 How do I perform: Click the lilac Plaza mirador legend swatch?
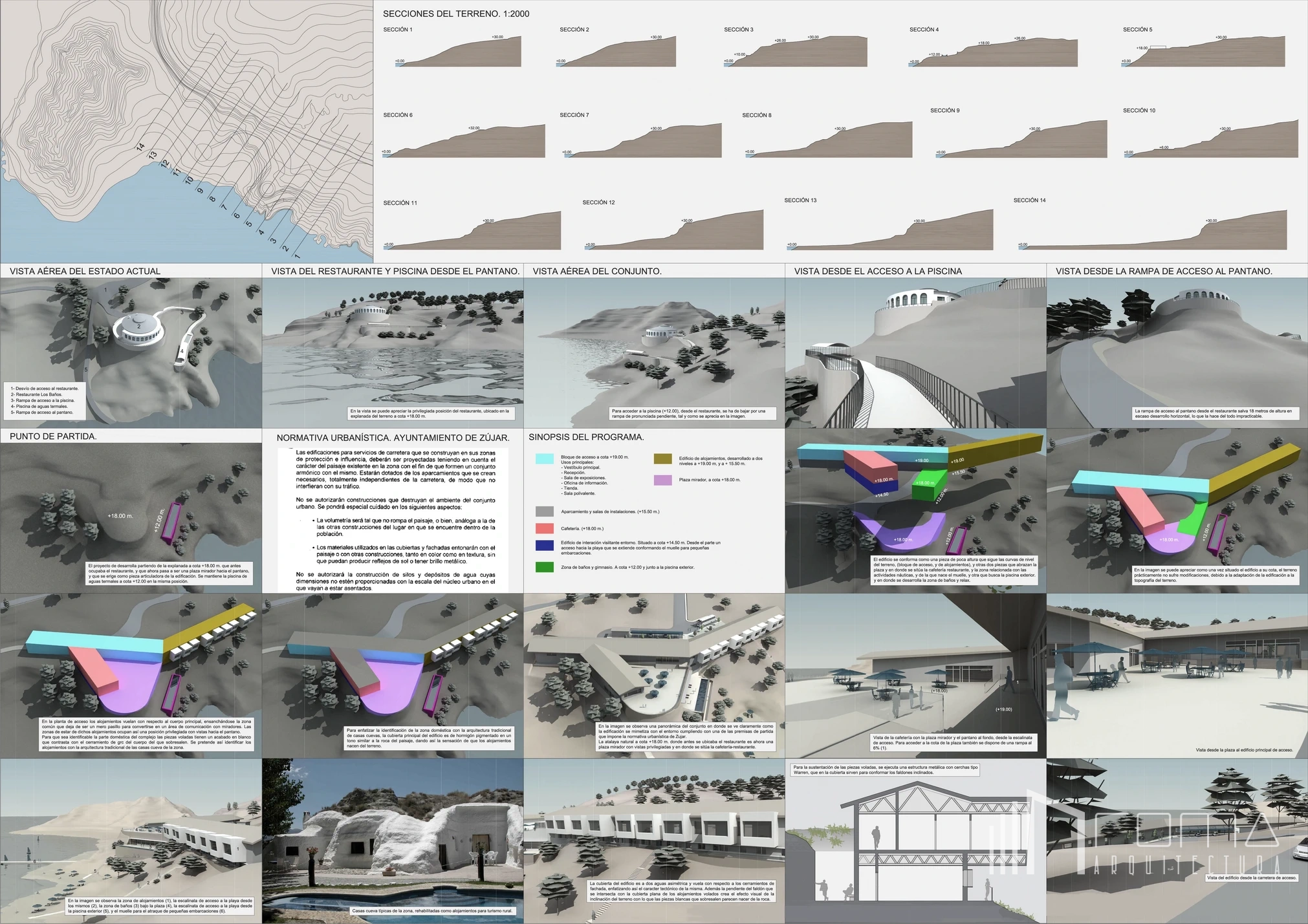click(x=662, y=480)
